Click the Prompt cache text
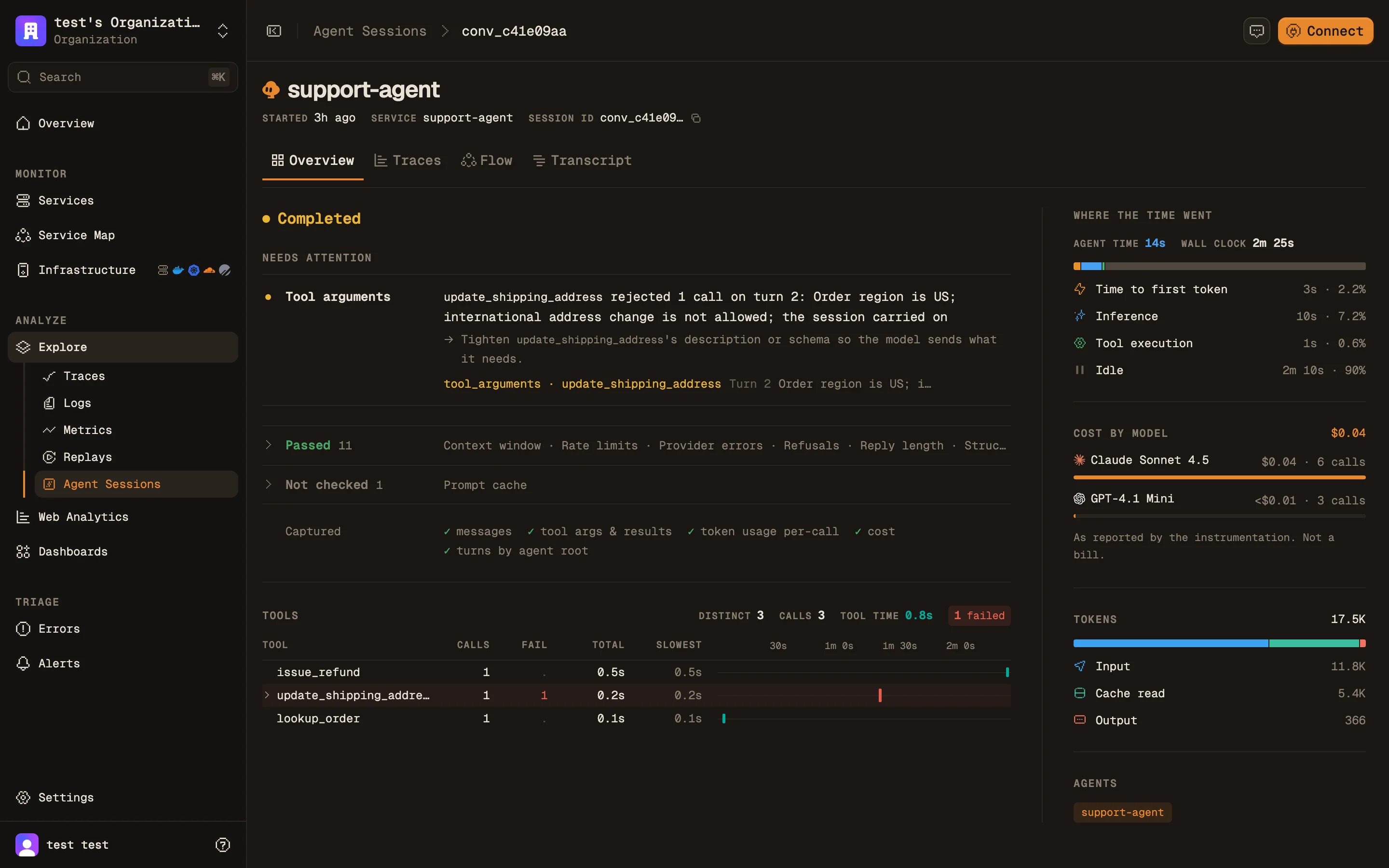 [x=484, y=485]
